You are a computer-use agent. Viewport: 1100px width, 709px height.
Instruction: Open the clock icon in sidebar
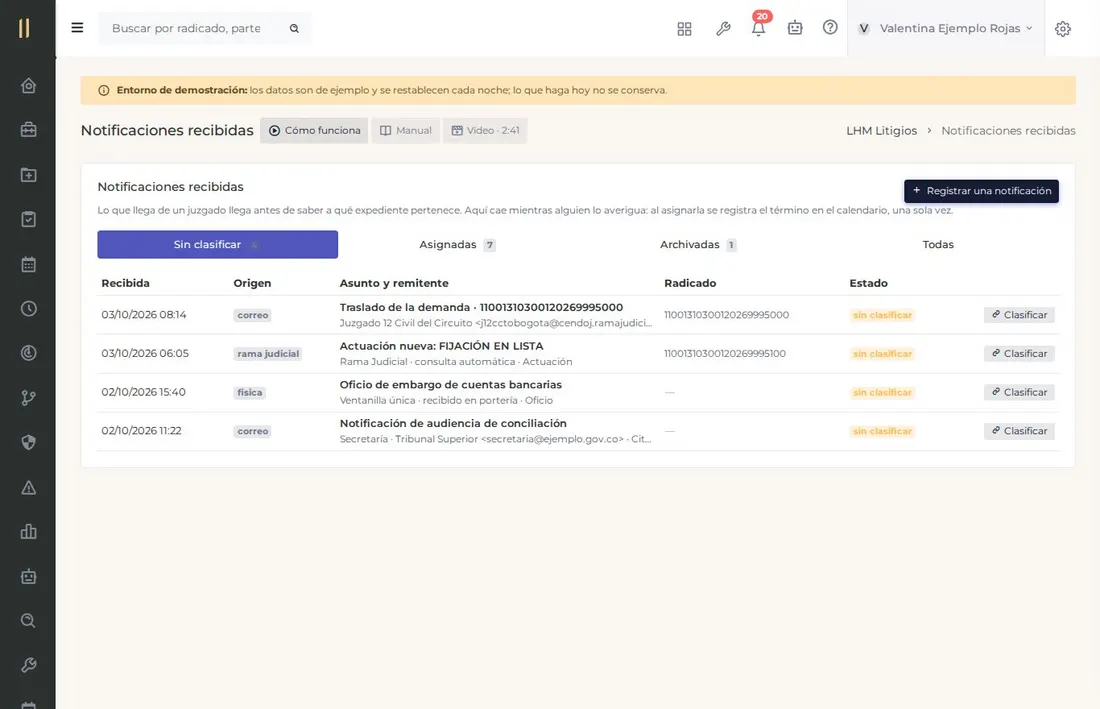point(28,309)
